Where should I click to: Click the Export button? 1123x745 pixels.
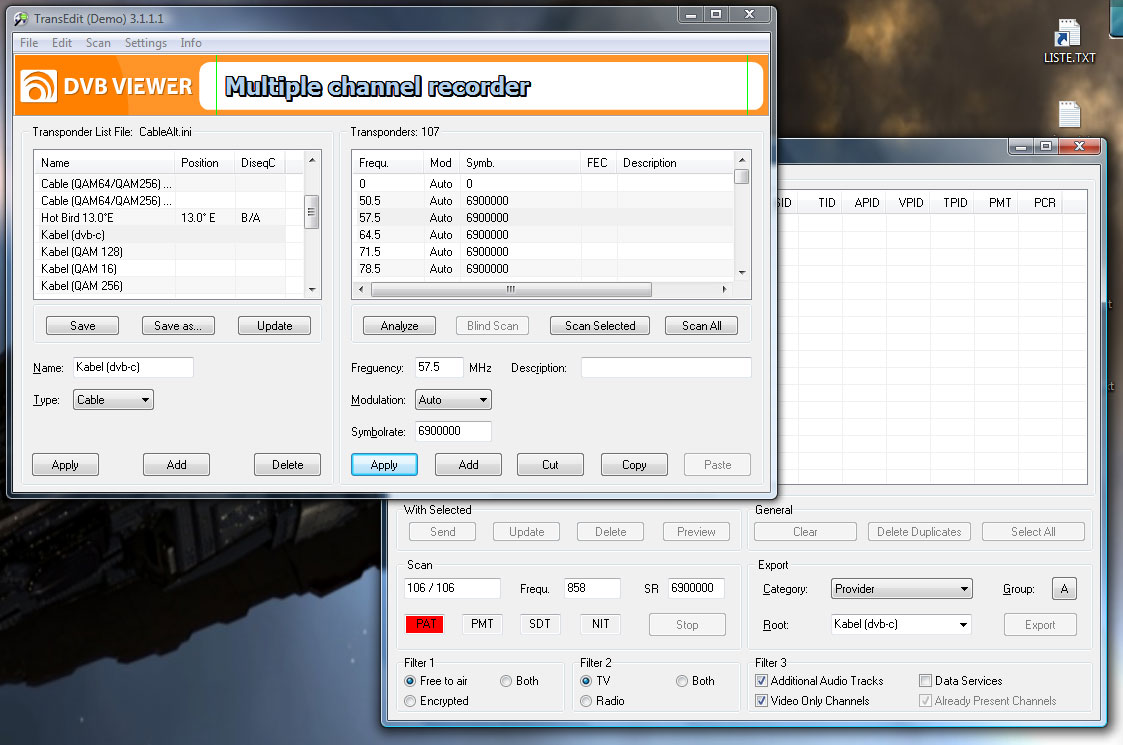(x=1040, y=625)
